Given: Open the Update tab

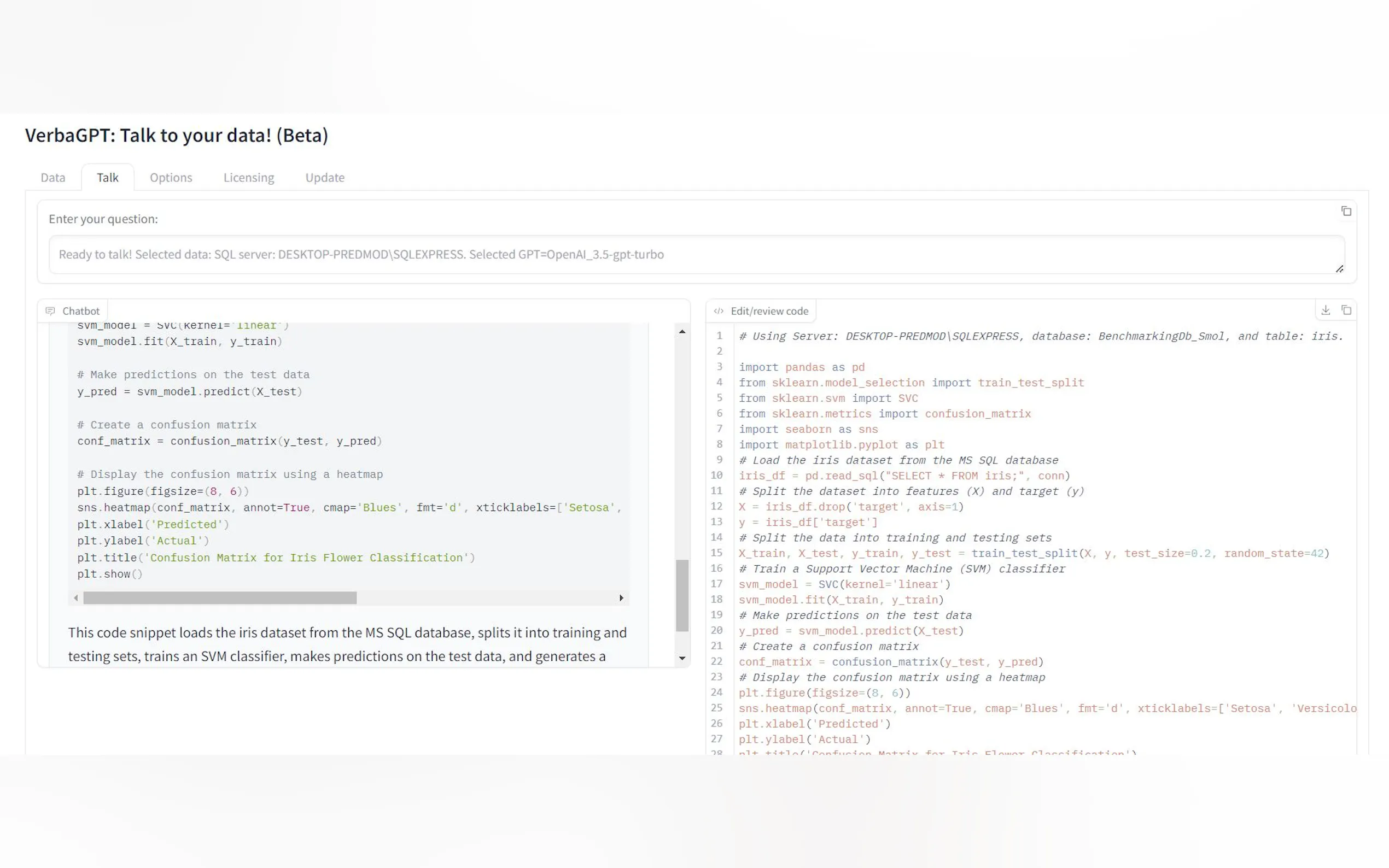Looking at the screenshot, I should (x=324, y=178).
